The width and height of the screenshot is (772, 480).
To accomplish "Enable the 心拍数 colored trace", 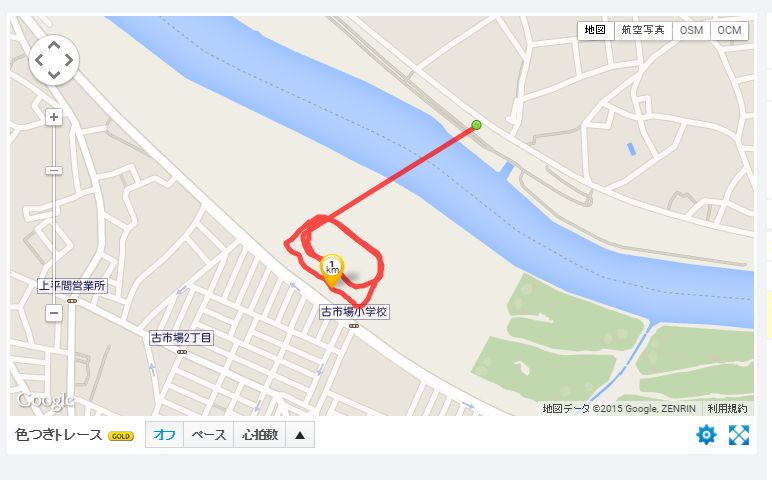I will [260, 435].
